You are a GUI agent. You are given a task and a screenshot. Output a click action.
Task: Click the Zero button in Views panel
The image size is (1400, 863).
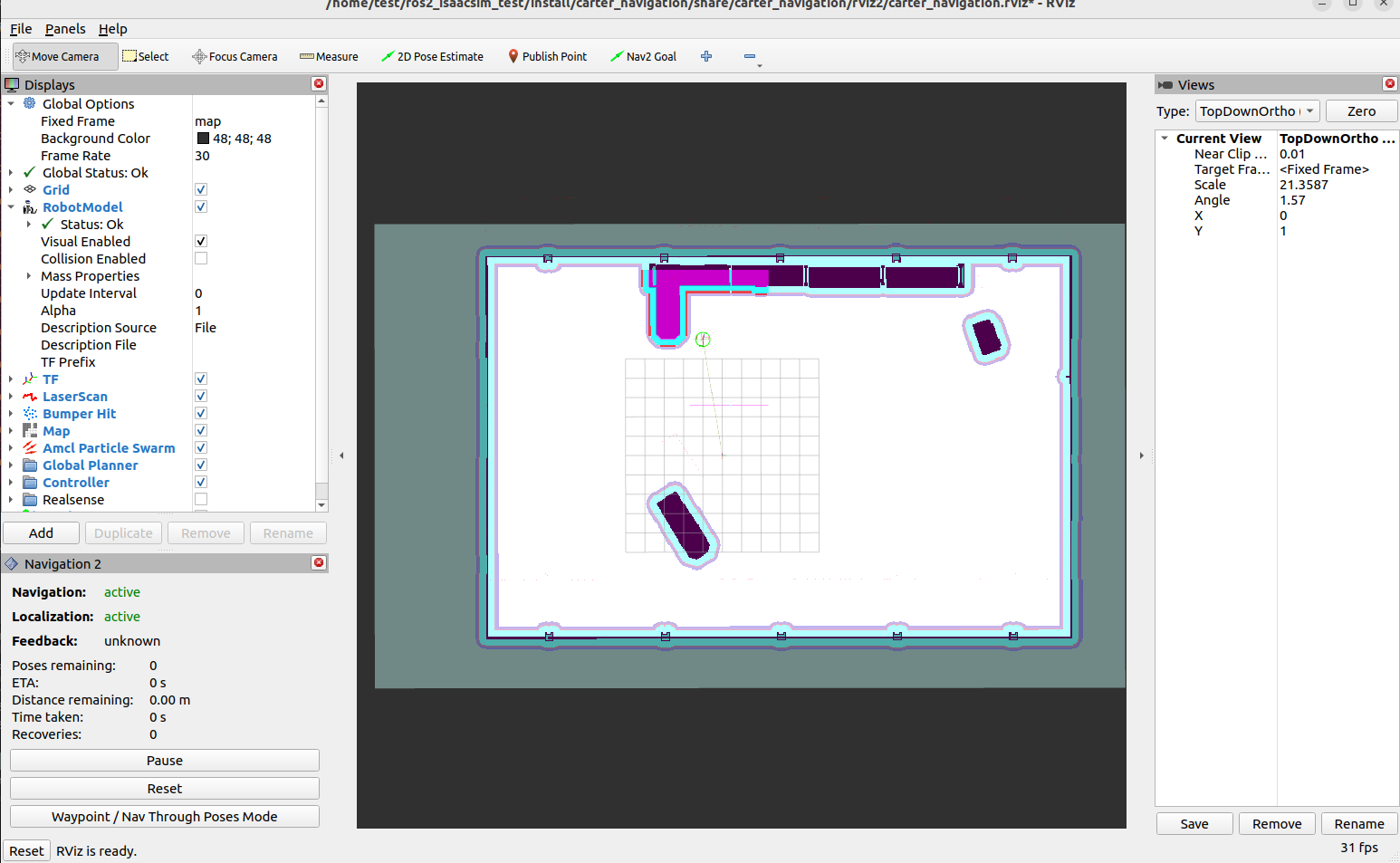tap(1361, 110)
